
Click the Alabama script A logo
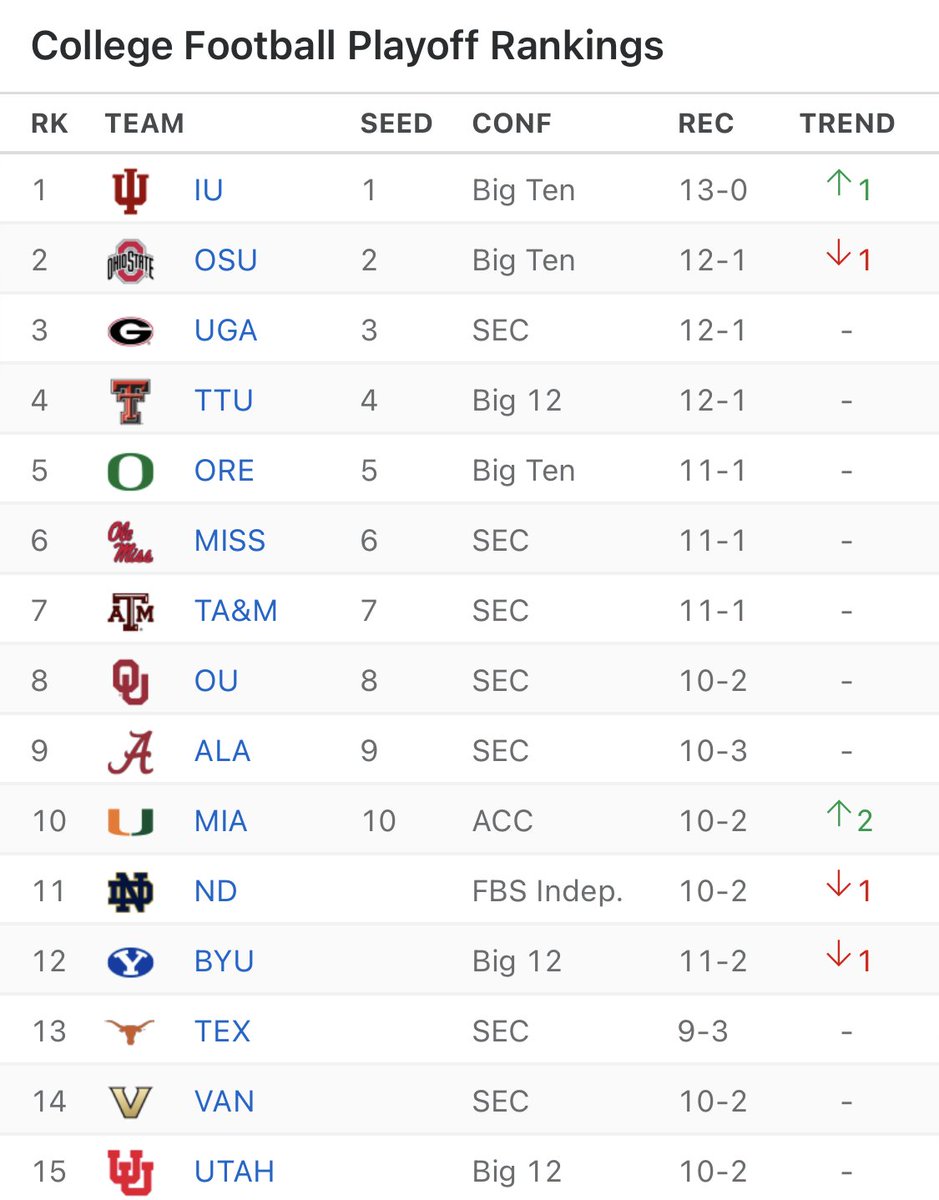pos(130,752)
